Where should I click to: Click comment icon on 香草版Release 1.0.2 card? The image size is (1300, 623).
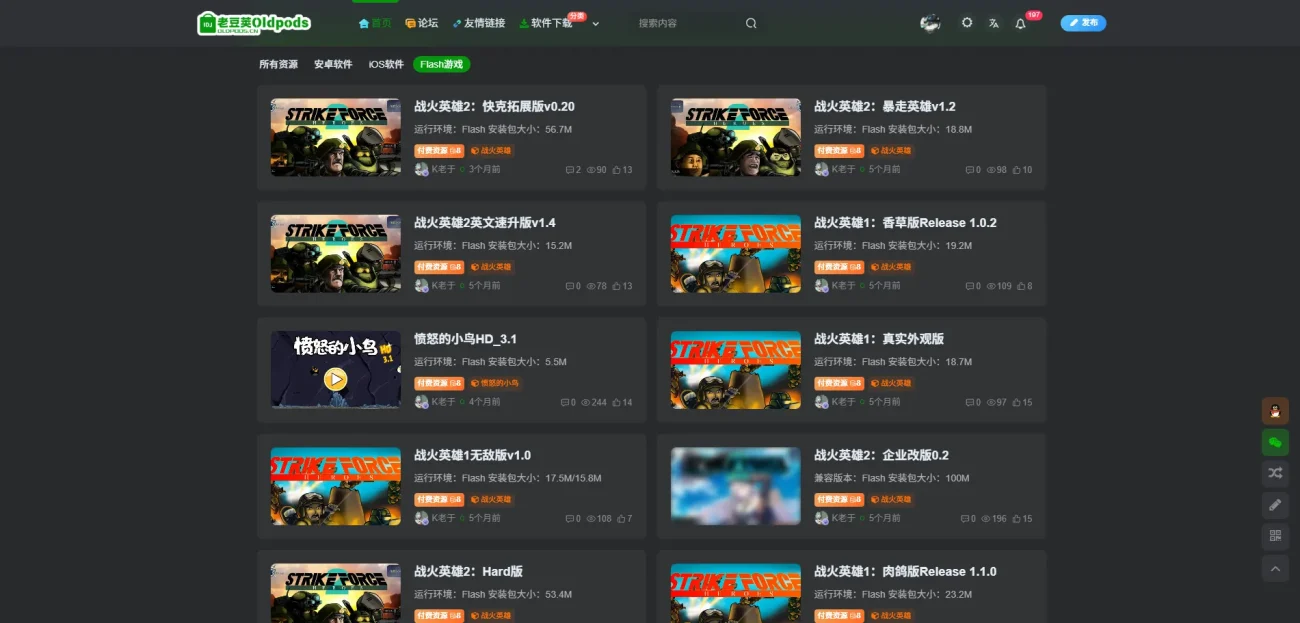coord(970,286)
